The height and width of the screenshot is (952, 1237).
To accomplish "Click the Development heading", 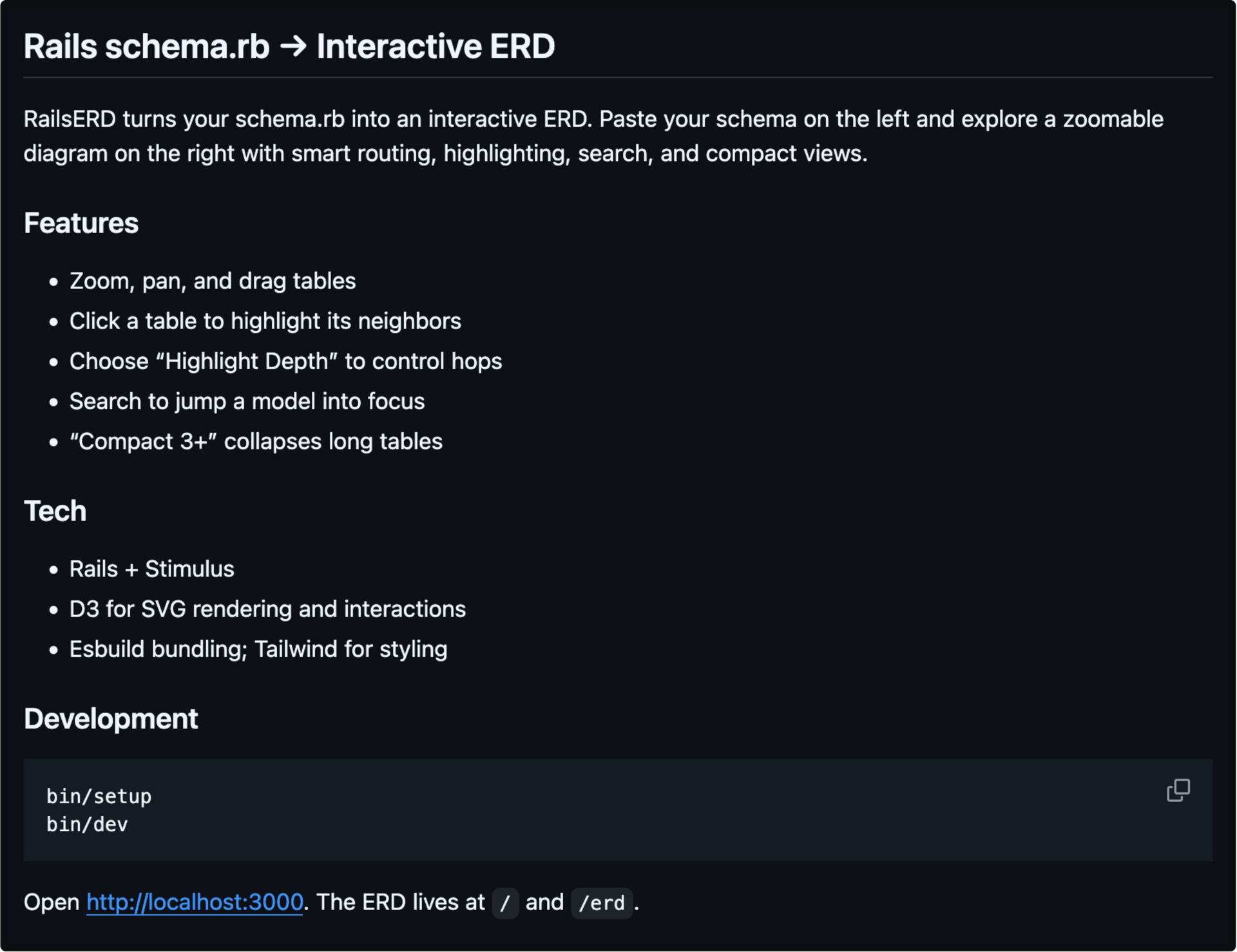I will pos(111,719).
